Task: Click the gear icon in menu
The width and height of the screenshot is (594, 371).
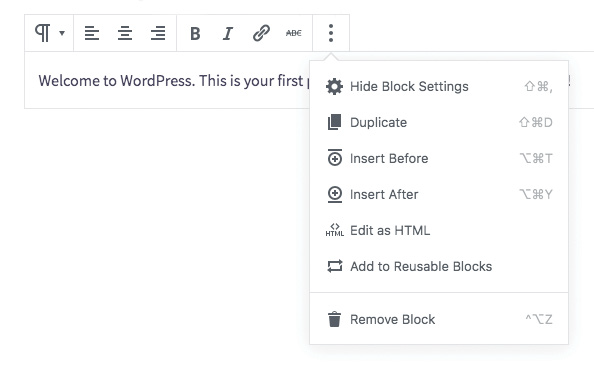Action: (335, 86)
